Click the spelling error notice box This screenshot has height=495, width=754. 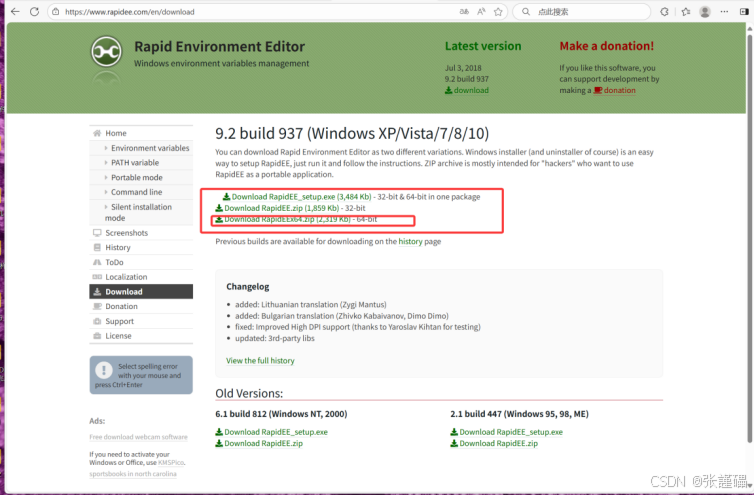pos(141,375)
